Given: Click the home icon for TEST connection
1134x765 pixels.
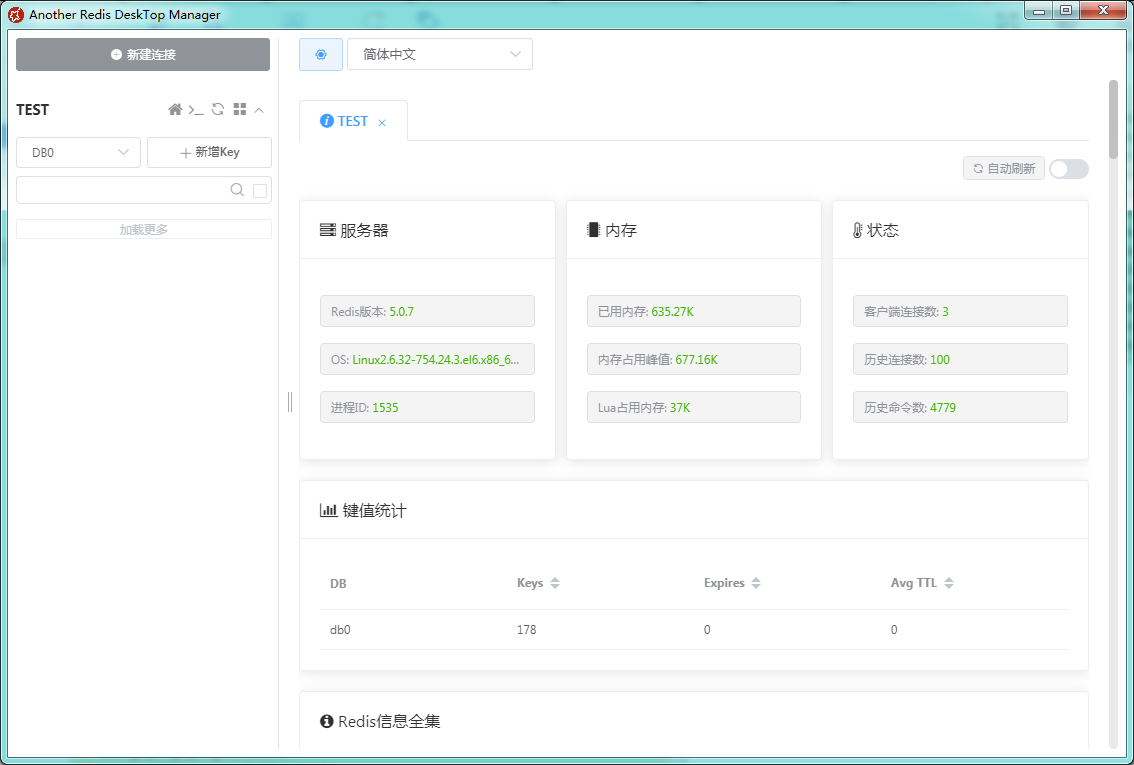Looking at the screenshot, I should [175, 109].
